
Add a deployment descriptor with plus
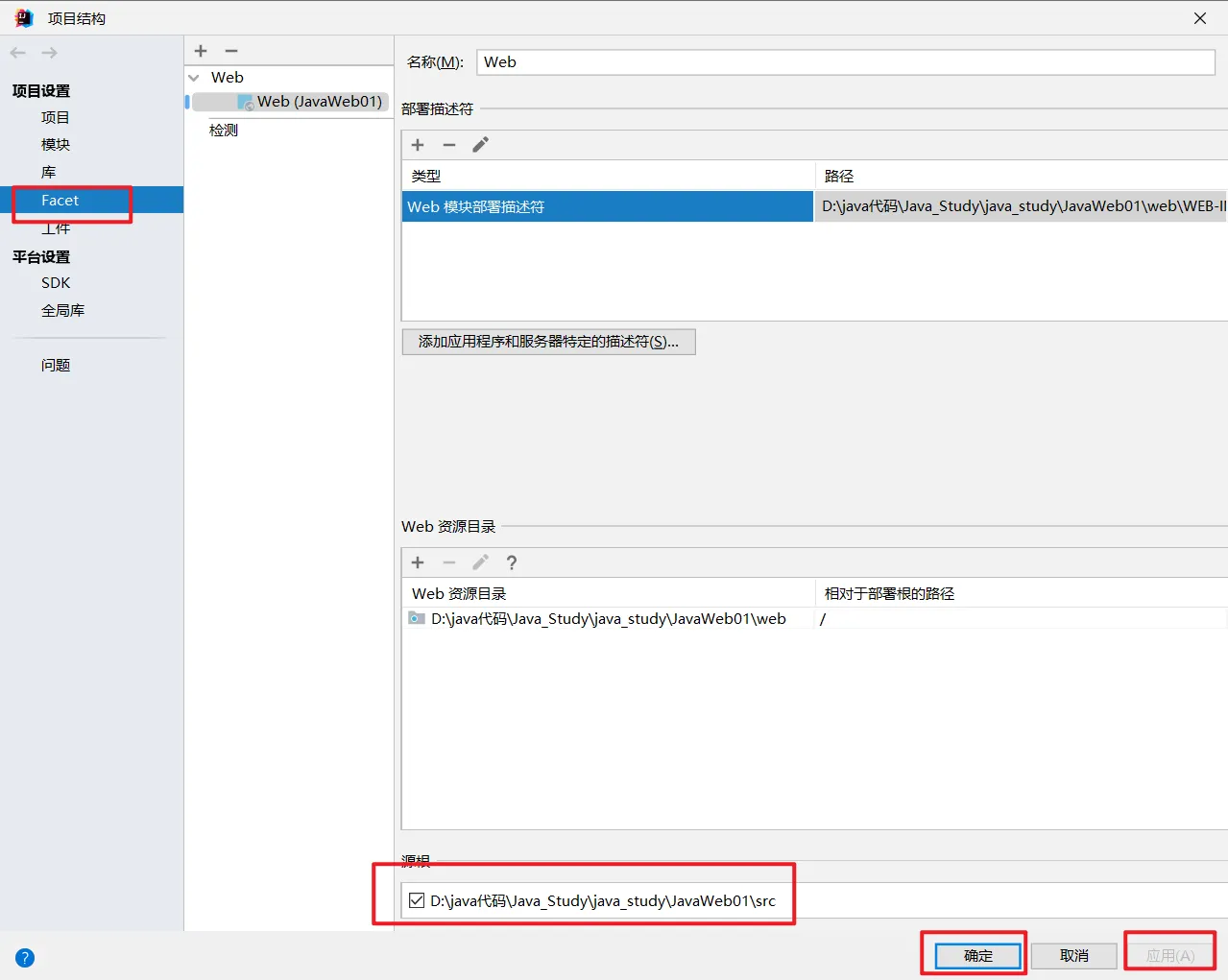[418, 145]
